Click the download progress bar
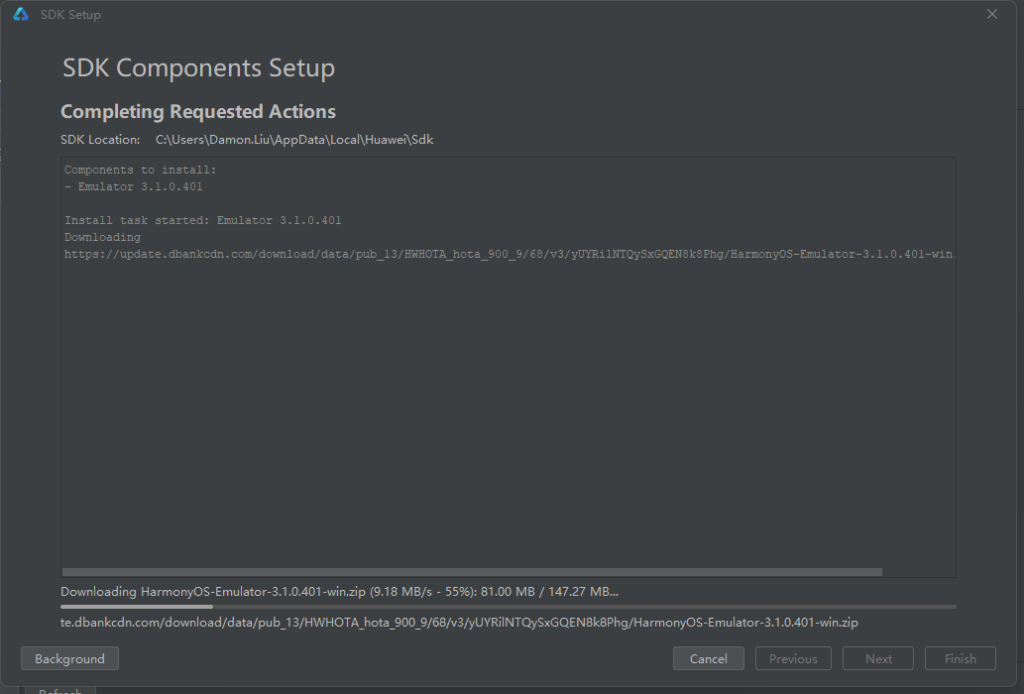1024x694 pixels. pos(508,606)
